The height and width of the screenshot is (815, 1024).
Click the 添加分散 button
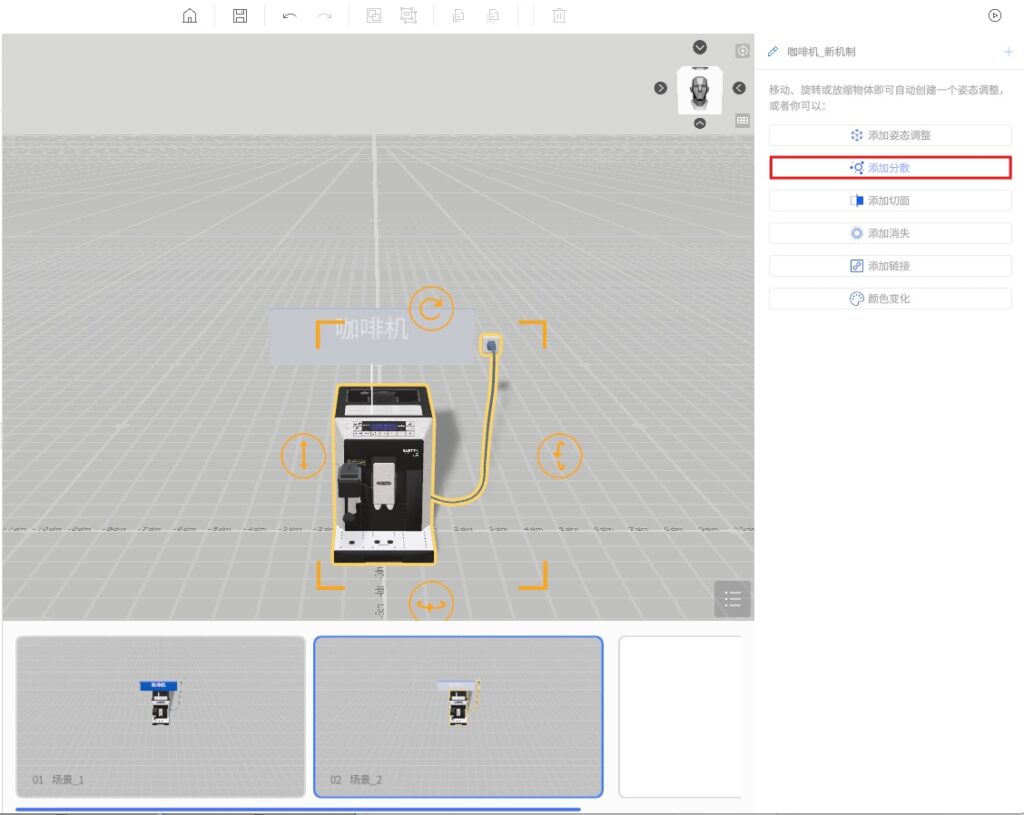pyautogui.click(x=890, y=168)
